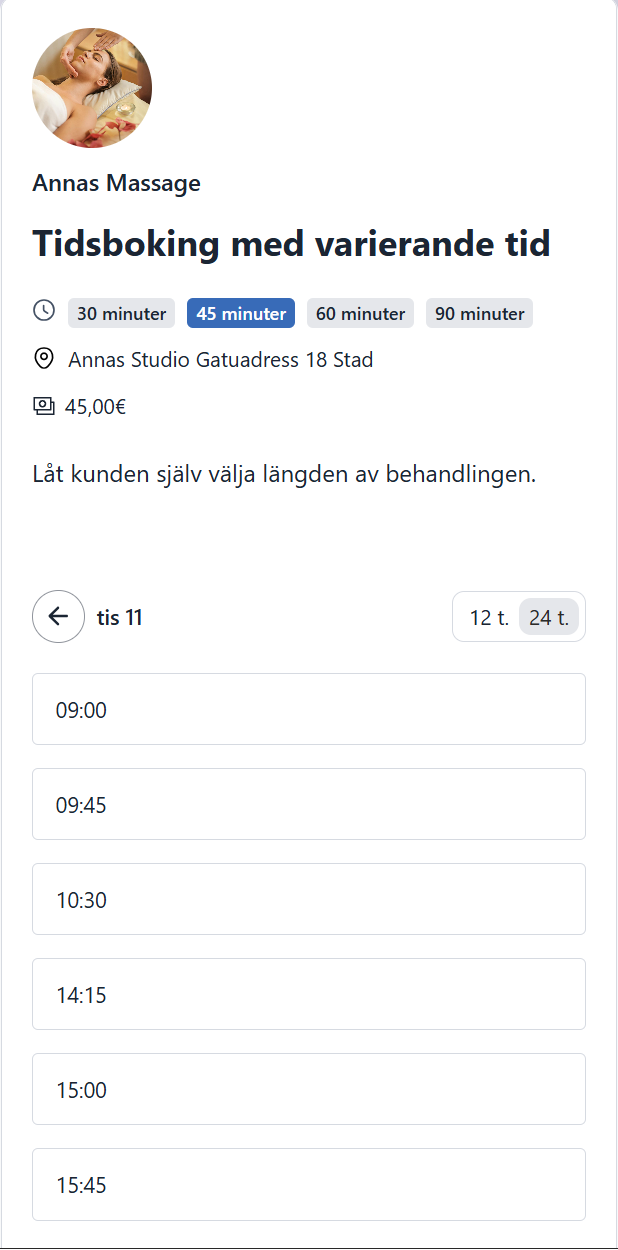The height and width of the screenshot is (1250, 618).
Task: Switch to 12 t. time format
Action: [489, 617]
